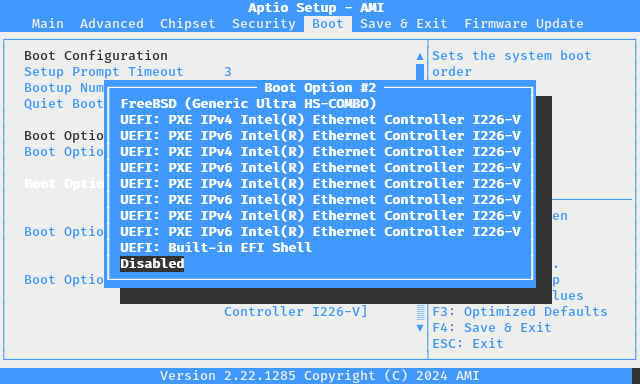This screenshot has height=384, width=640.
Task: Click the F3: Optimized Defaults hint
Action: (x=520, y=312)
